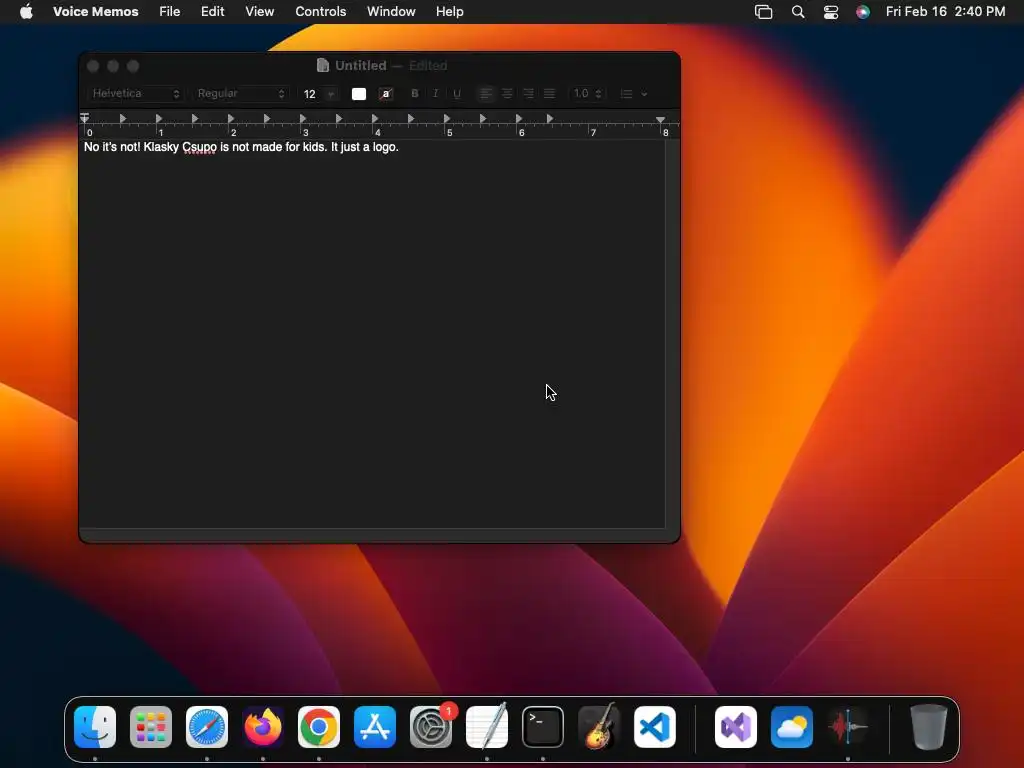Justify the text

tap(549, 93)
